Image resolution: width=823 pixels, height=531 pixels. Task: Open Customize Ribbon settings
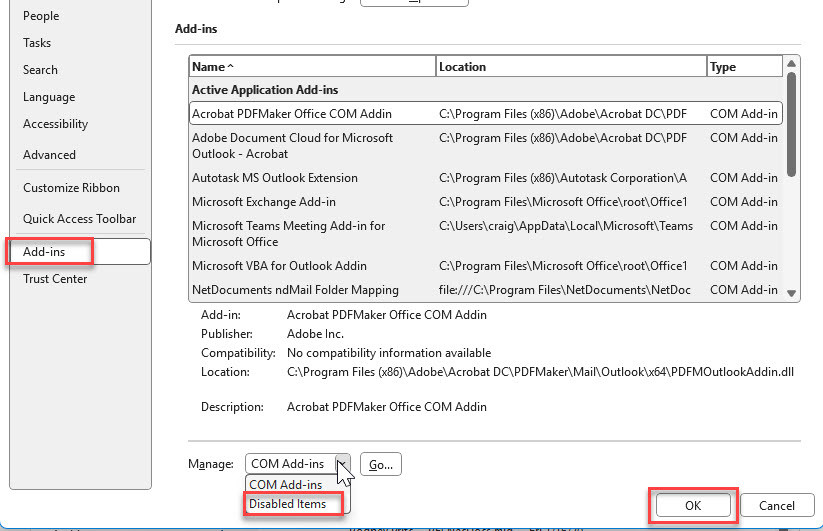pos(71,188)
